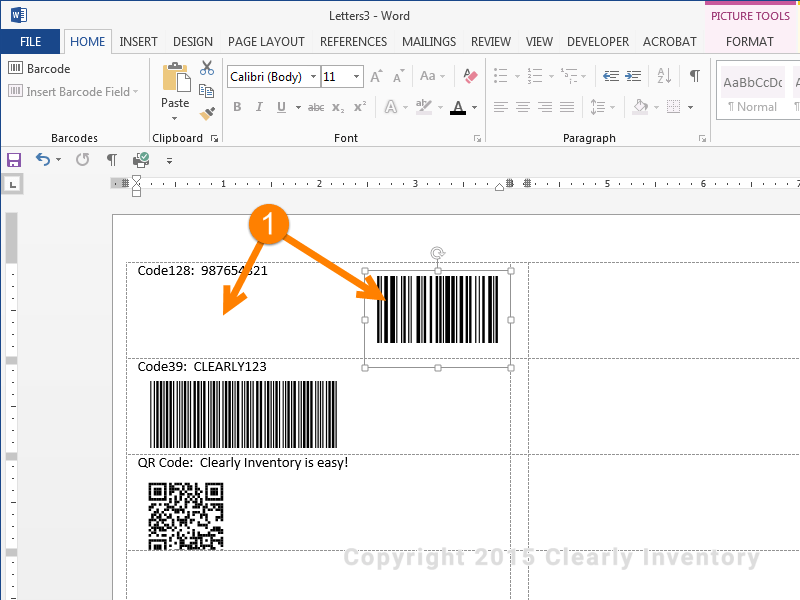Apply numbered list
Screen dimensions: 800x600
[x=535, y=76]
